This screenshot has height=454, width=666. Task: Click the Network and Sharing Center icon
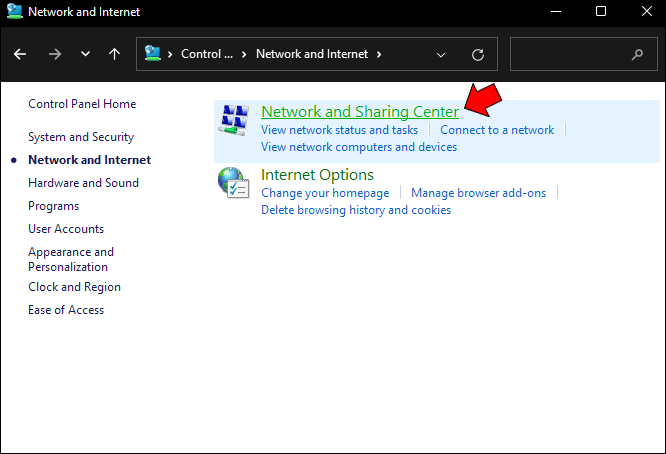233,121
